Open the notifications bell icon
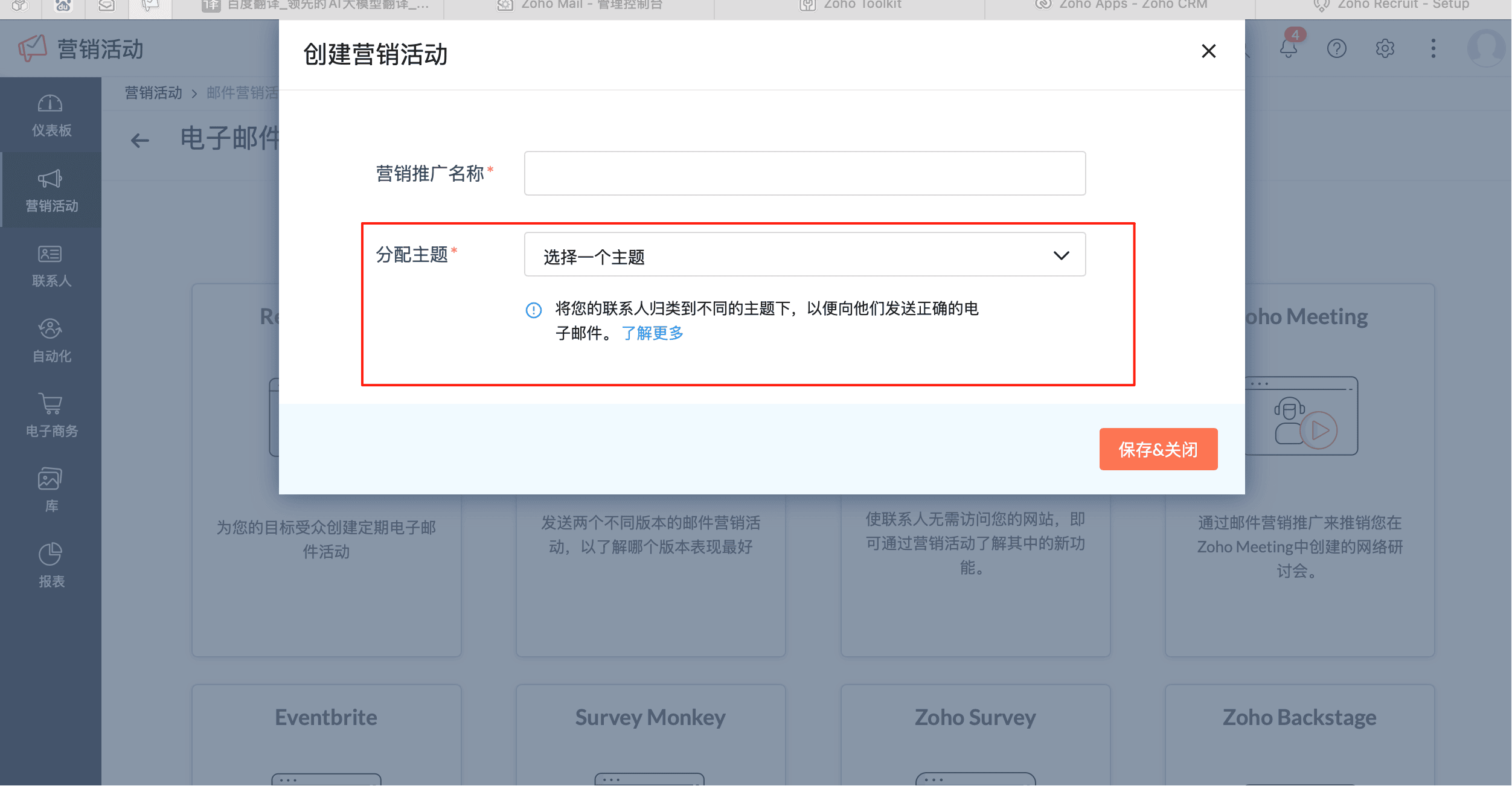This screenshot has width=1512, height=786. (1289, 49)
